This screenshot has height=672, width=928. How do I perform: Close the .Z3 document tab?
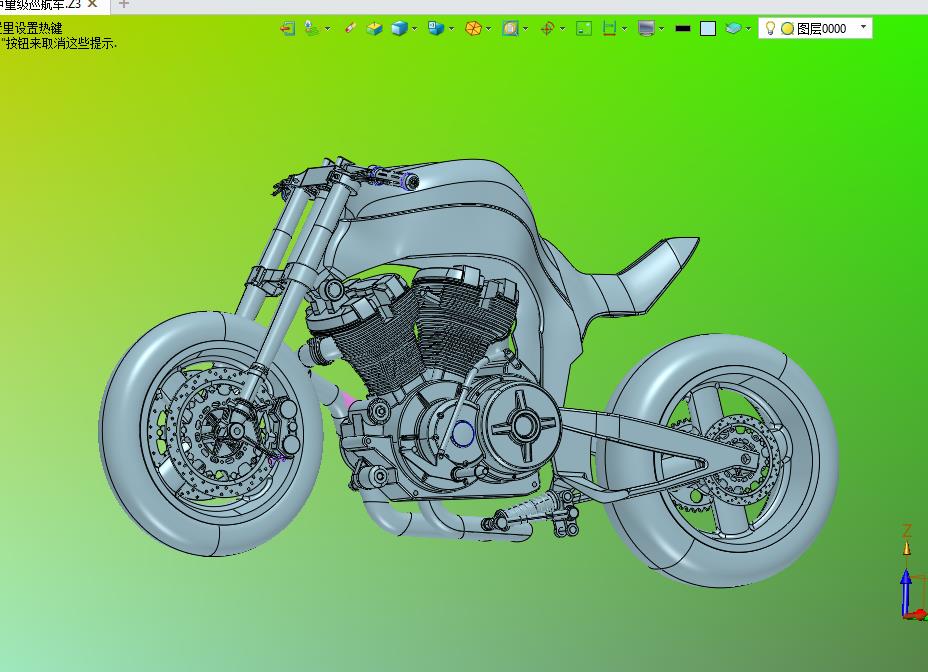pos(93,4)
